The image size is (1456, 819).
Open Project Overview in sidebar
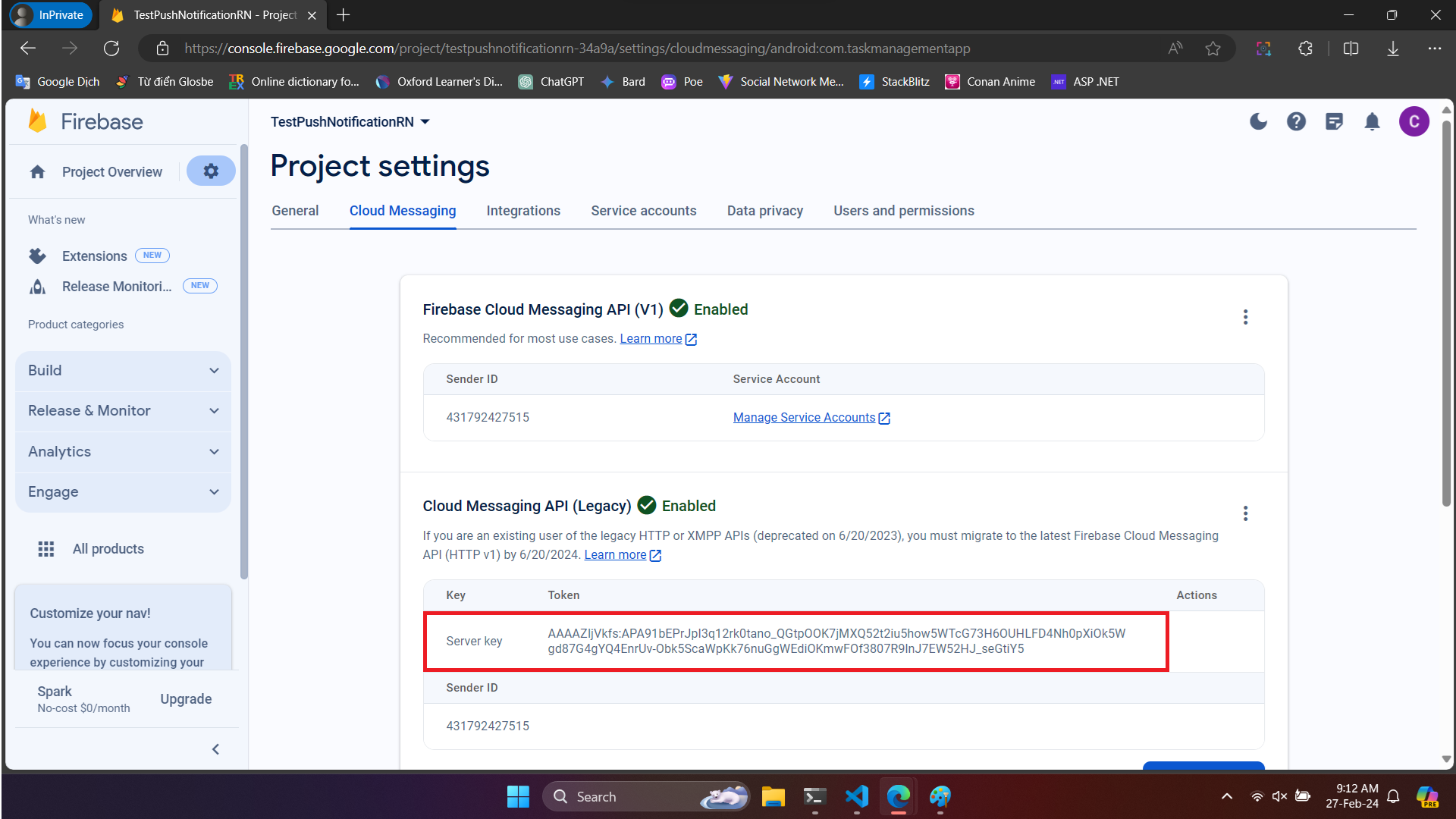(x=112, y=172)
